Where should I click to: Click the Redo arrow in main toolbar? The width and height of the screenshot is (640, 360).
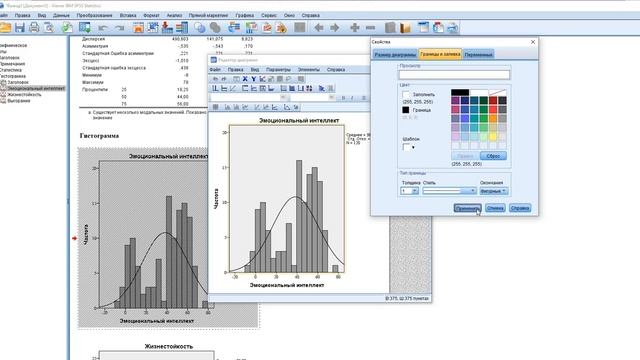coord(119,28)
